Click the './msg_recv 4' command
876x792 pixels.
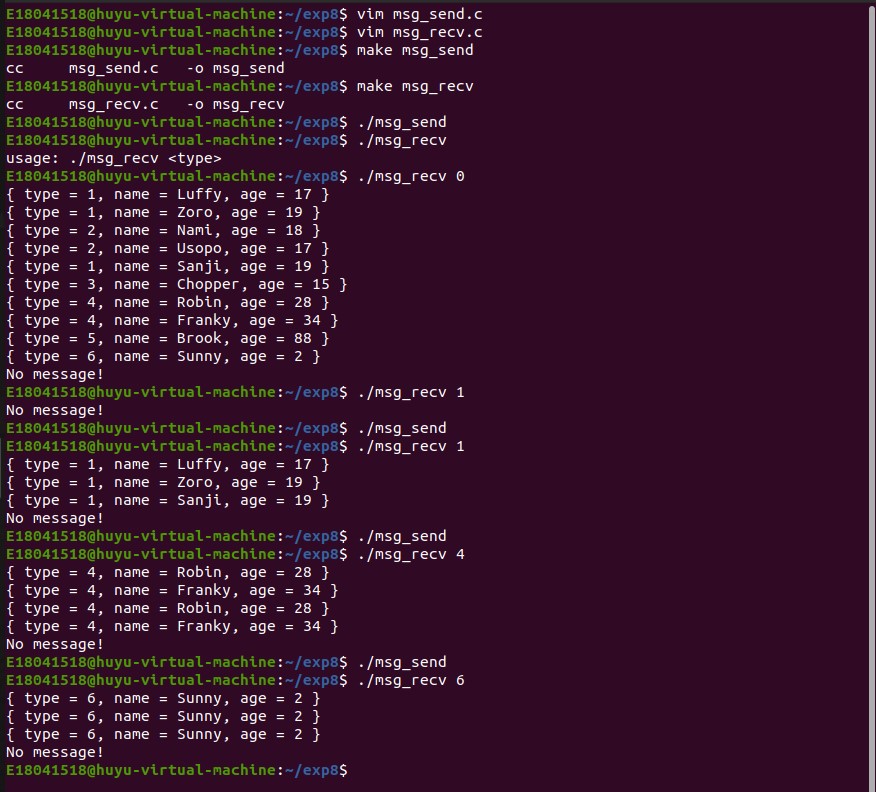411,554
